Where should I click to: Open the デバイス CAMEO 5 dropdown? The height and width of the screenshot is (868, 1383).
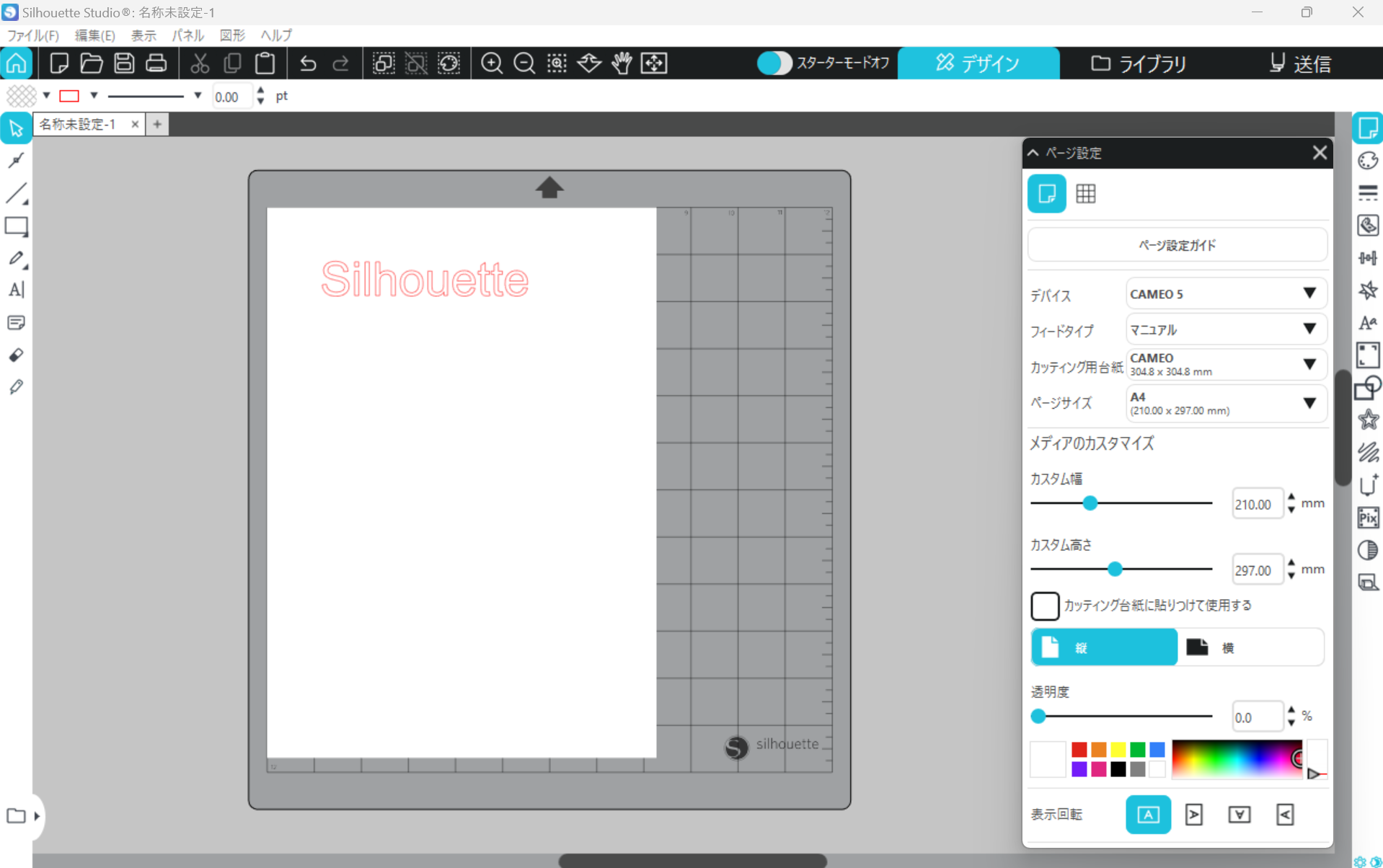coord(1226,294)
